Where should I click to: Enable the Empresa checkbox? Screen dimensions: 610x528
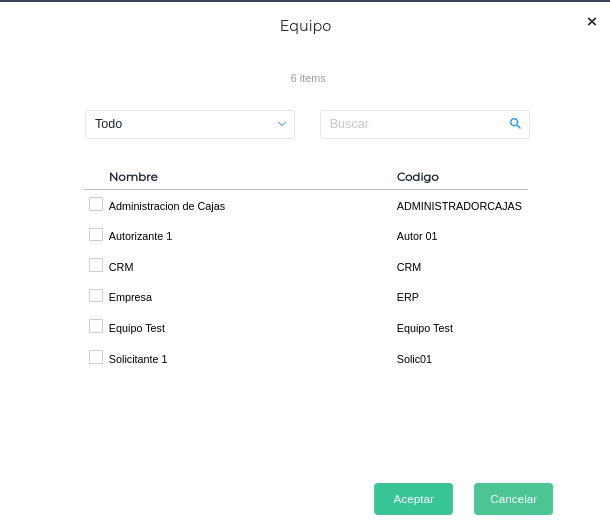[x=96, y=296]
